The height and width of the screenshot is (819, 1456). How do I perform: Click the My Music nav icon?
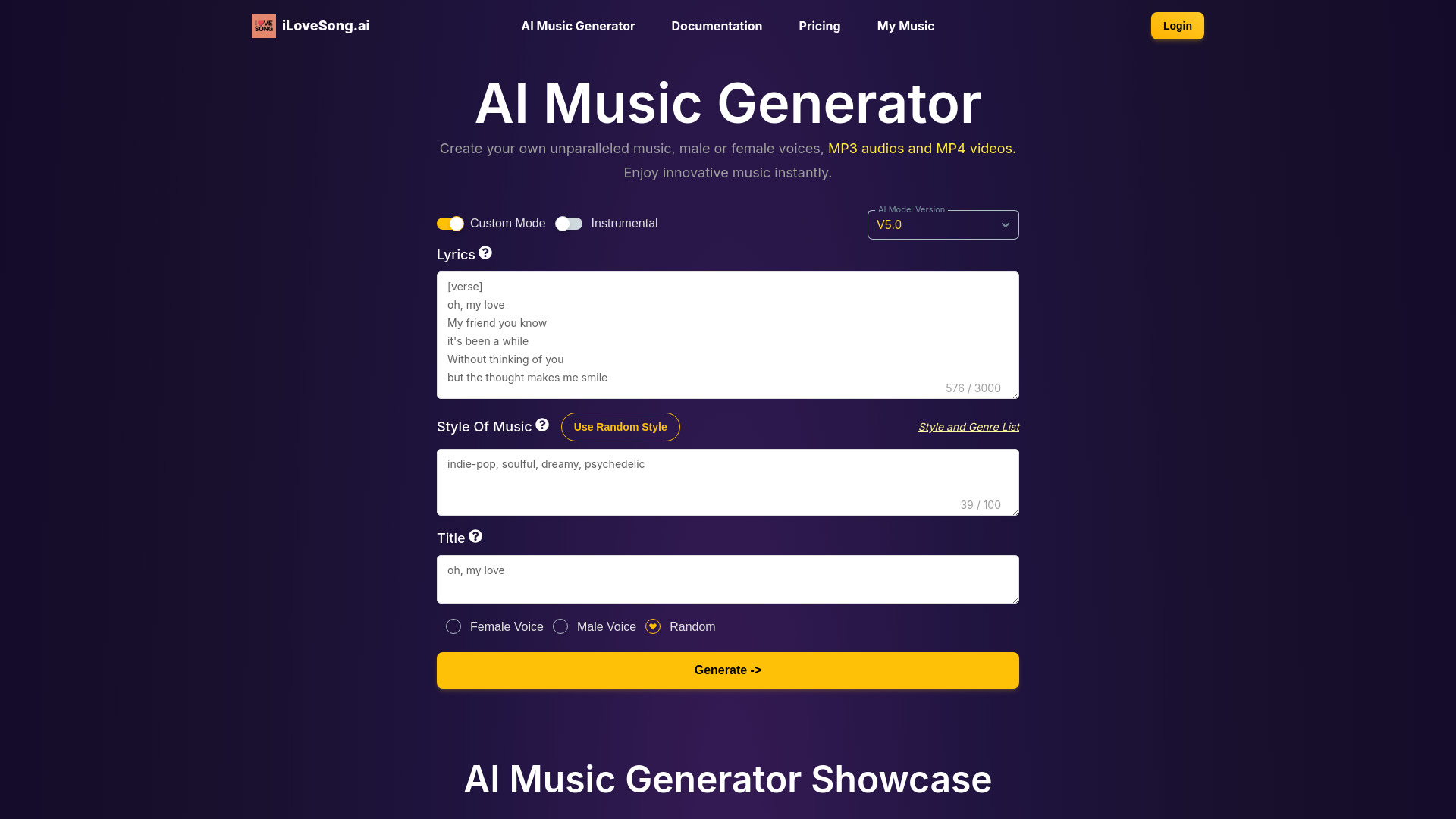tap(905, 26)
